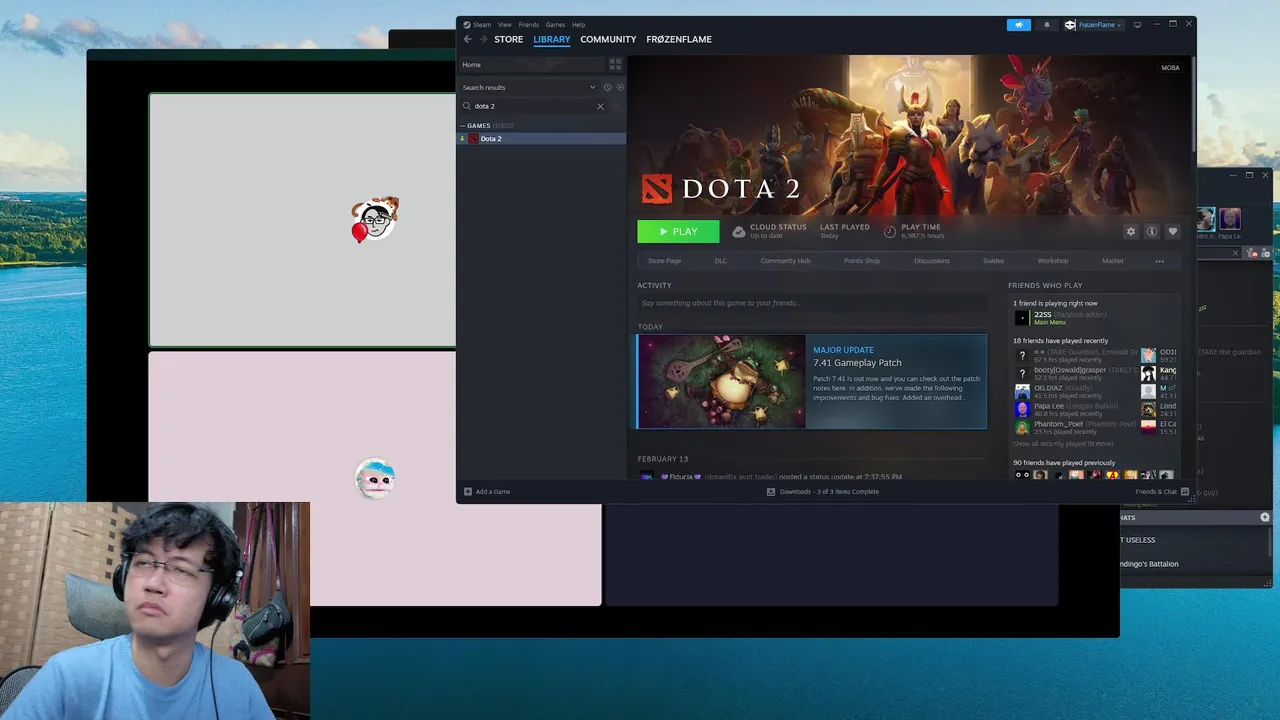Click add-chat plus icon in friends window
1280x720 pixels.
click(x=1264, y=517)
